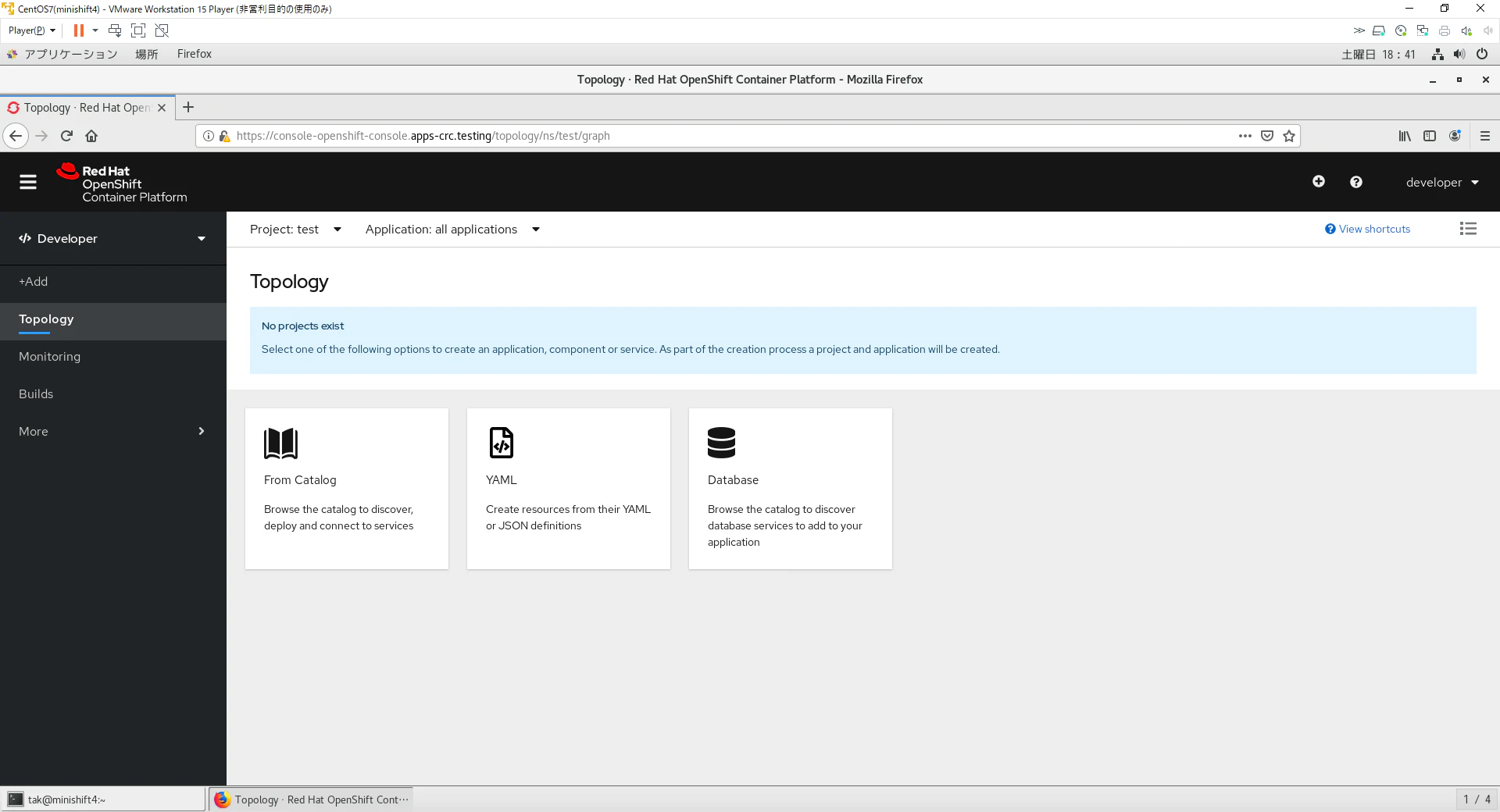The width and height of the screenshot is (1500, 812).
Task: Toggle Firefox sidebar view
Action: [x=1430, y=136]
